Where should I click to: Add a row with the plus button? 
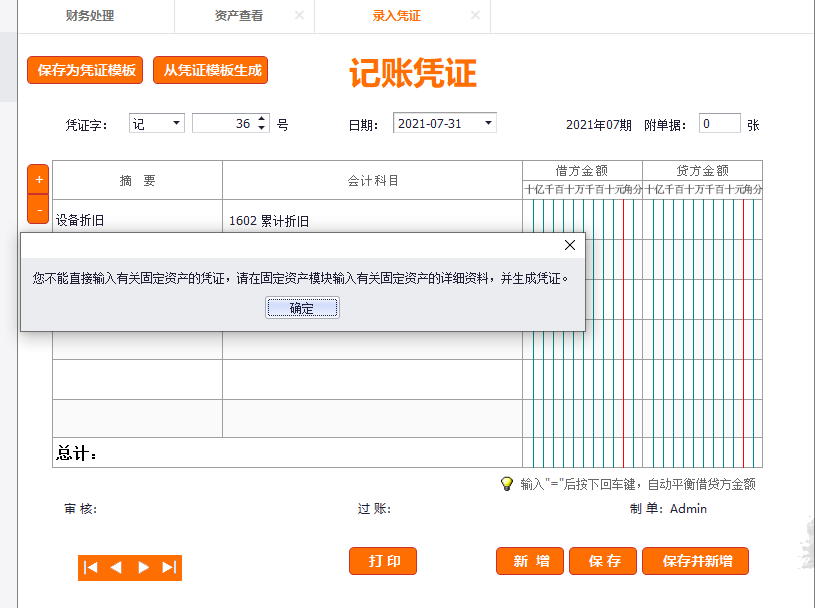click(39, 179)
